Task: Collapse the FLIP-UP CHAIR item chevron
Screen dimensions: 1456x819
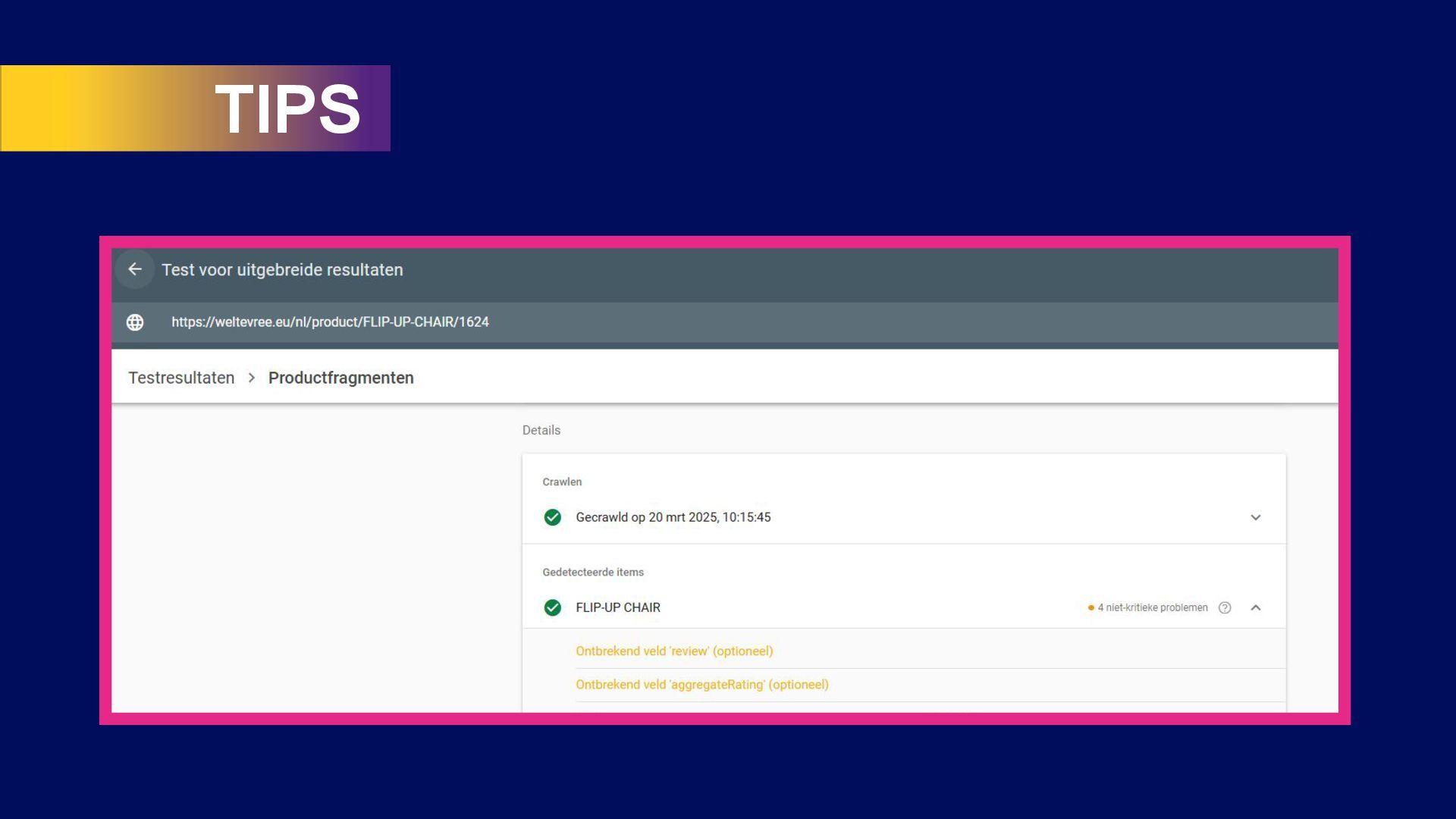Action: tap(1256, 607)
